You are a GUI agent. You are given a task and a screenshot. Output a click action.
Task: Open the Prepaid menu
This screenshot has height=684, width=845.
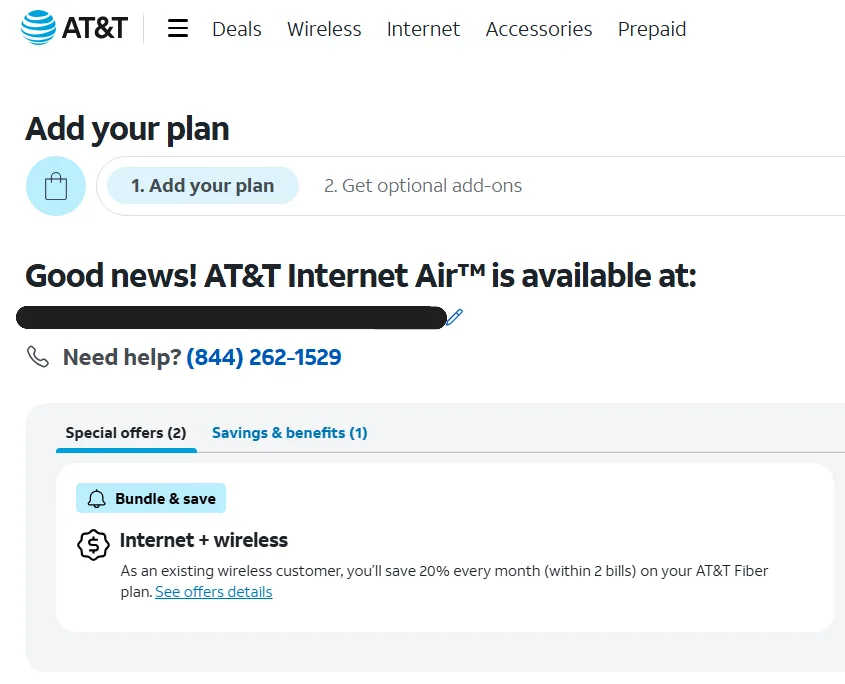(652, 30)
